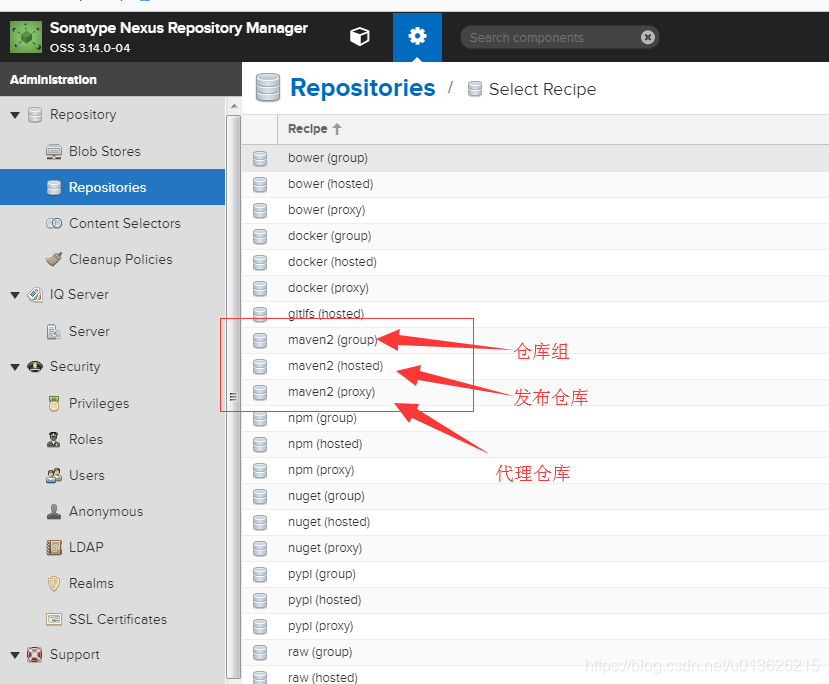The height and width of the screenshot is (684, 829).
Task: Click the Content Selectors icon
Action: point(54,223)
